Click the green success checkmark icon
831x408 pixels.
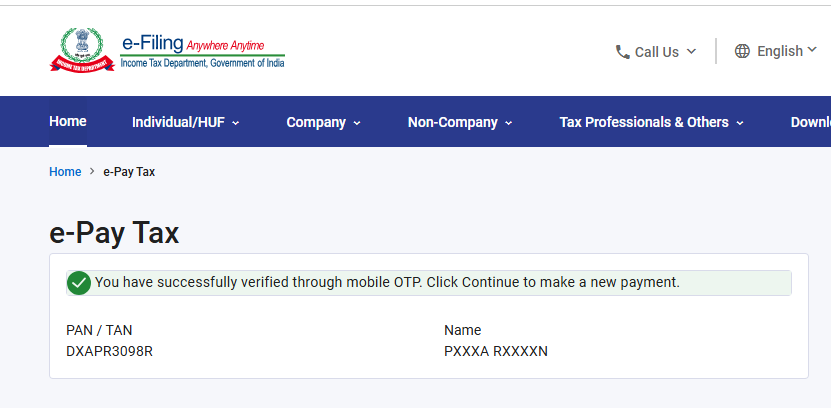click(79, 283)
